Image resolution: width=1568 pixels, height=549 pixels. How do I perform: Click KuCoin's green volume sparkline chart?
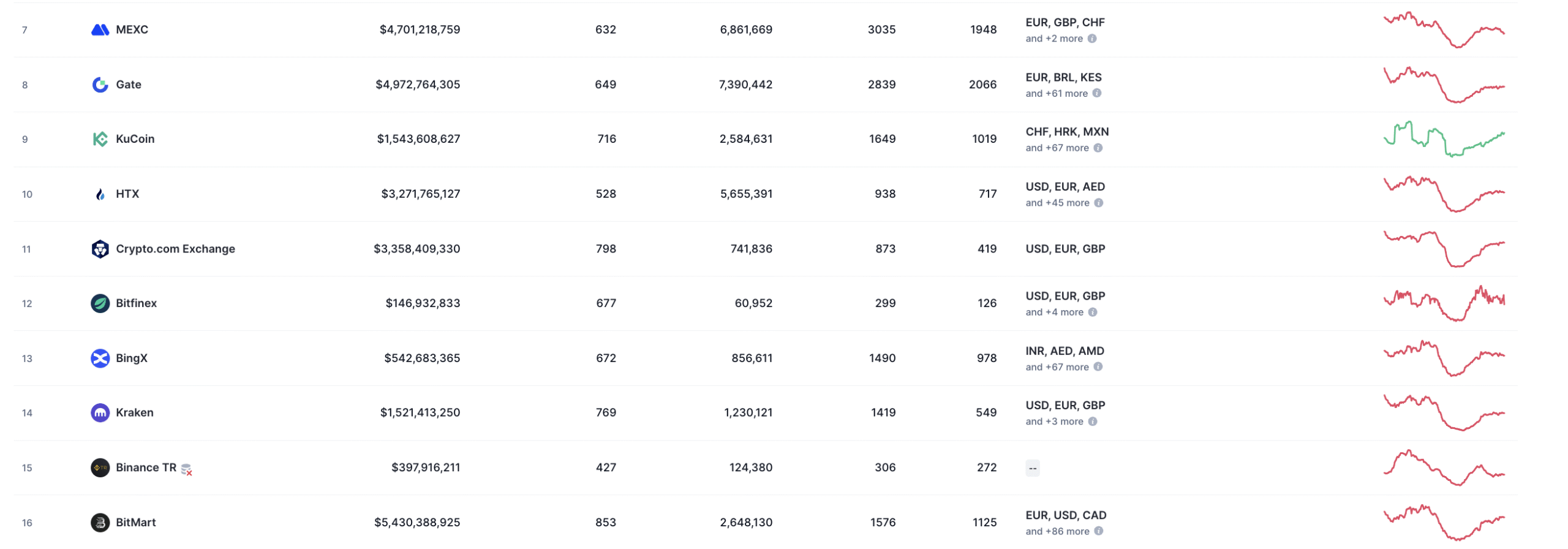pos(1444,140)
